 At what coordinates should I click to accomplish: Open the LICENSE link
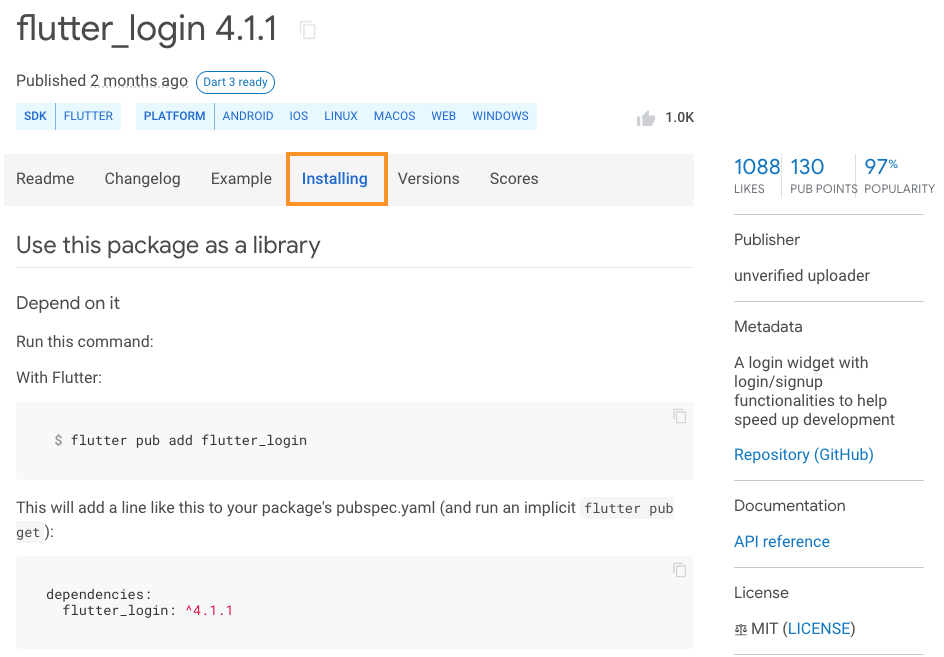point(819,629)
